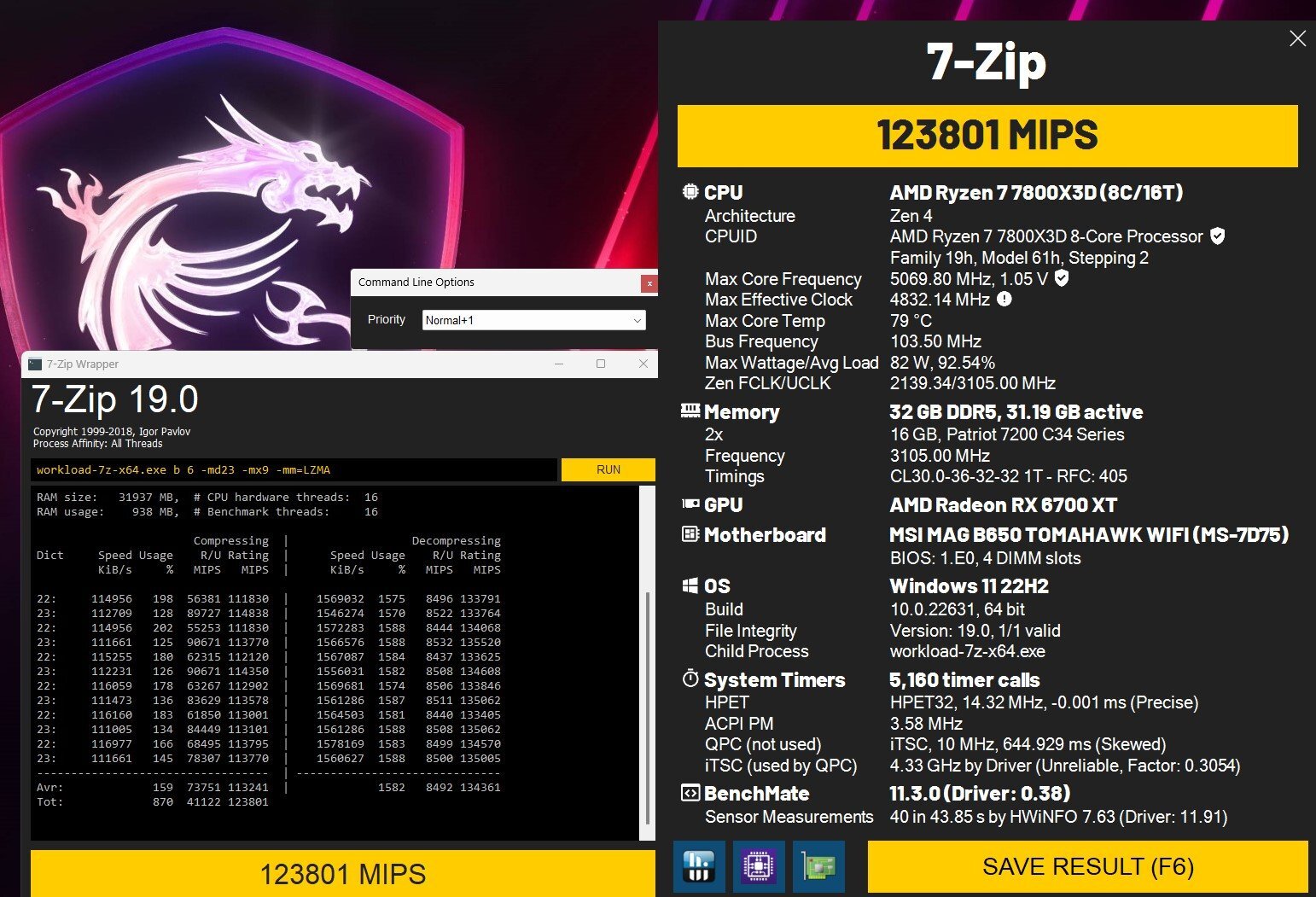Click the Bus Frequency value 103.50 MHz
This screenshot has width=1316, height=897.
point(935,341)
